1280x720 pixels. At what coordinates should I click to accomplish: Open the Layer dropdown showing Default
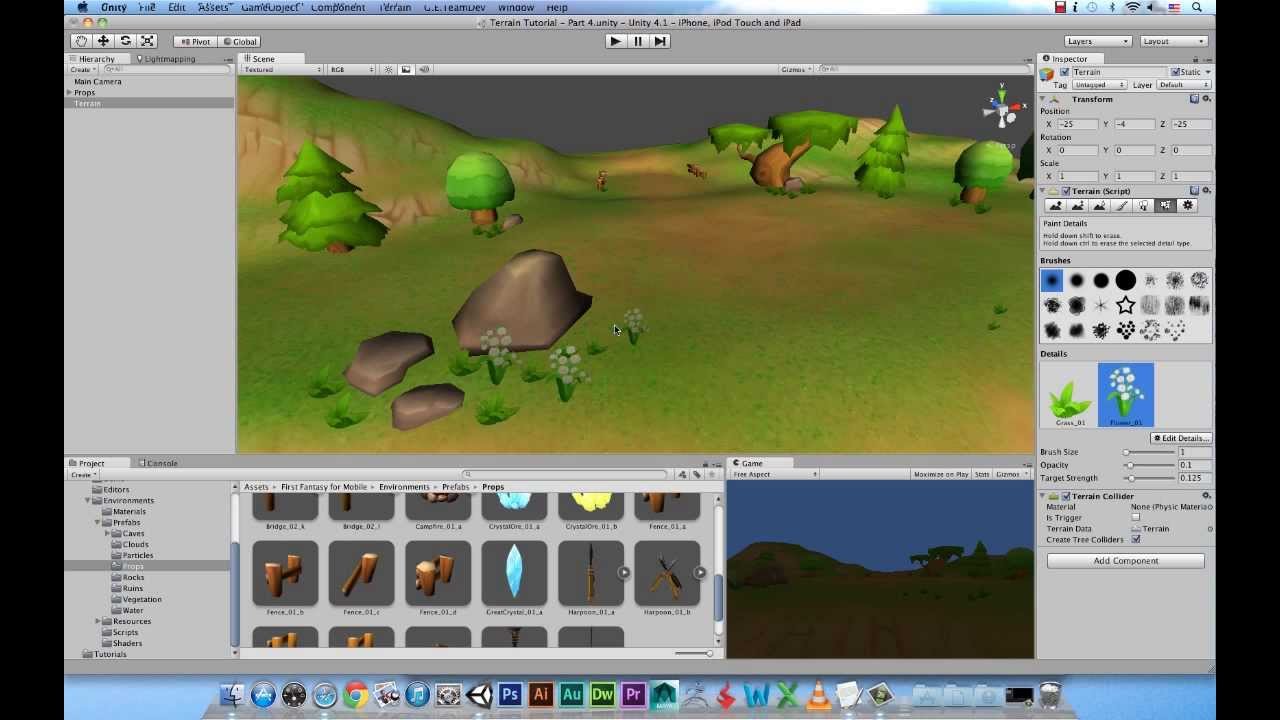click(x=1184, y=85)
